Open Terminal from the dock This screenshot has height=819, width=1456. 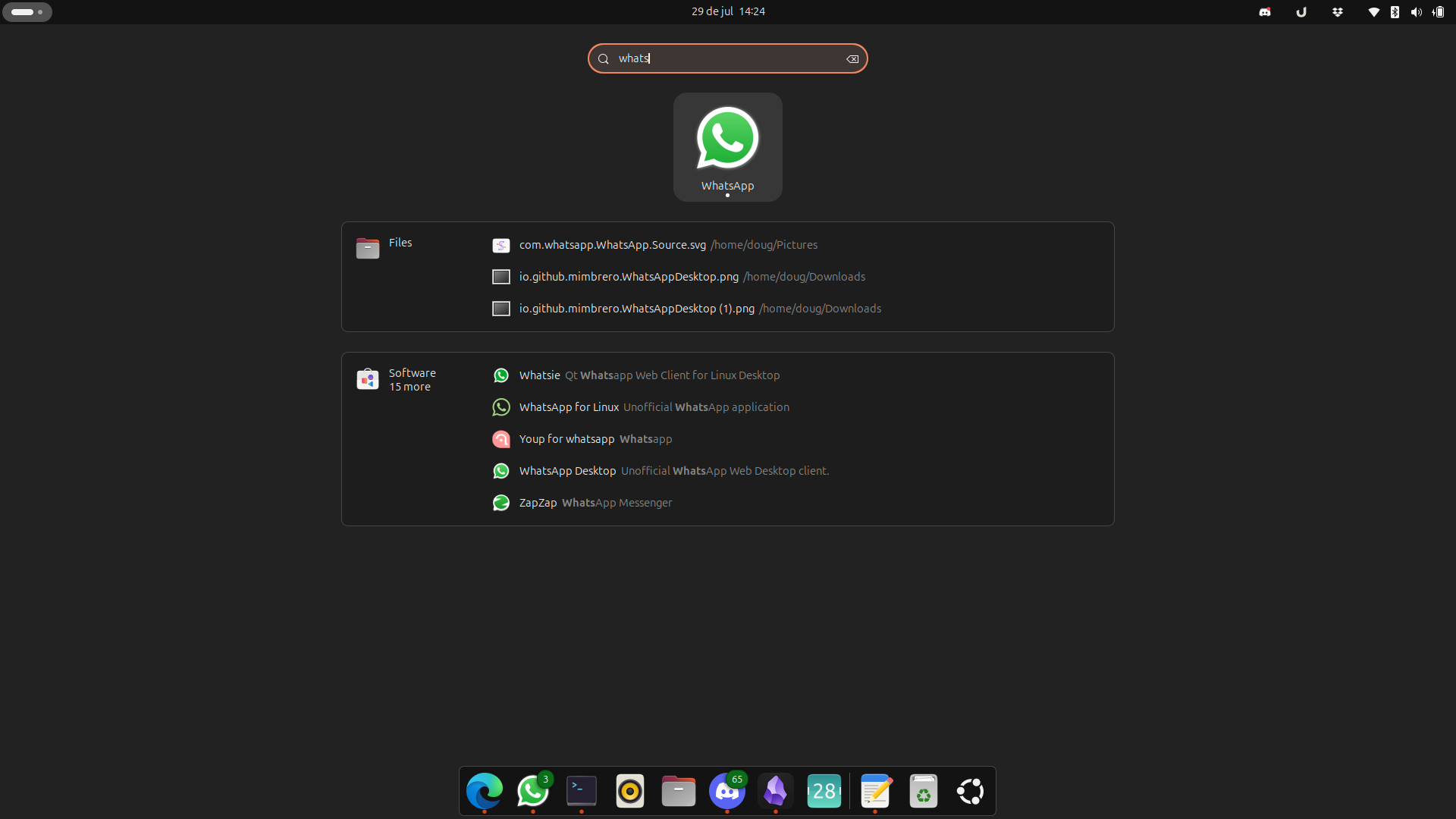click(x=582, y=792)
